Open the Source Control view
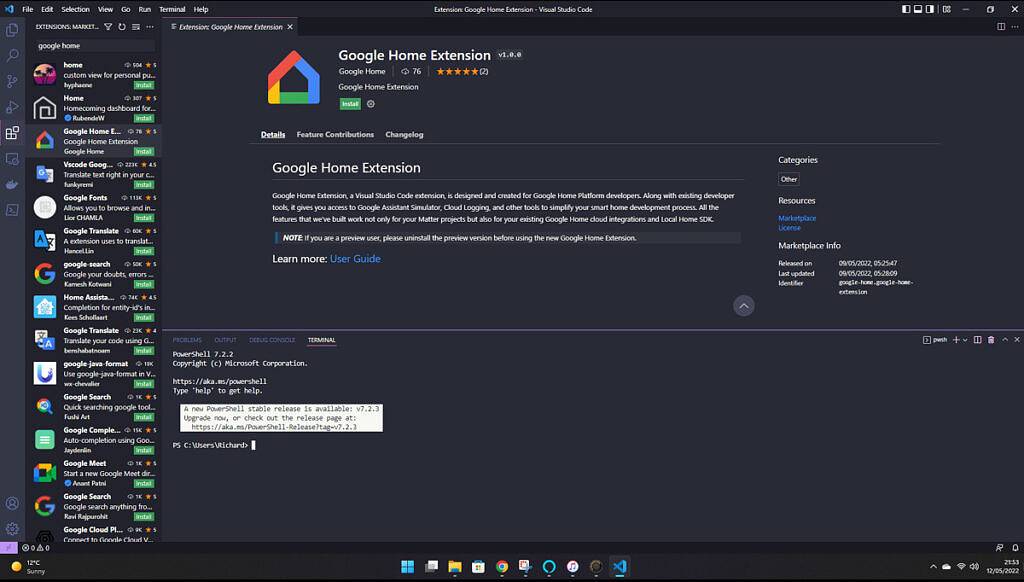This screenshot has height=582, width=1024. [x=12, y=80]
